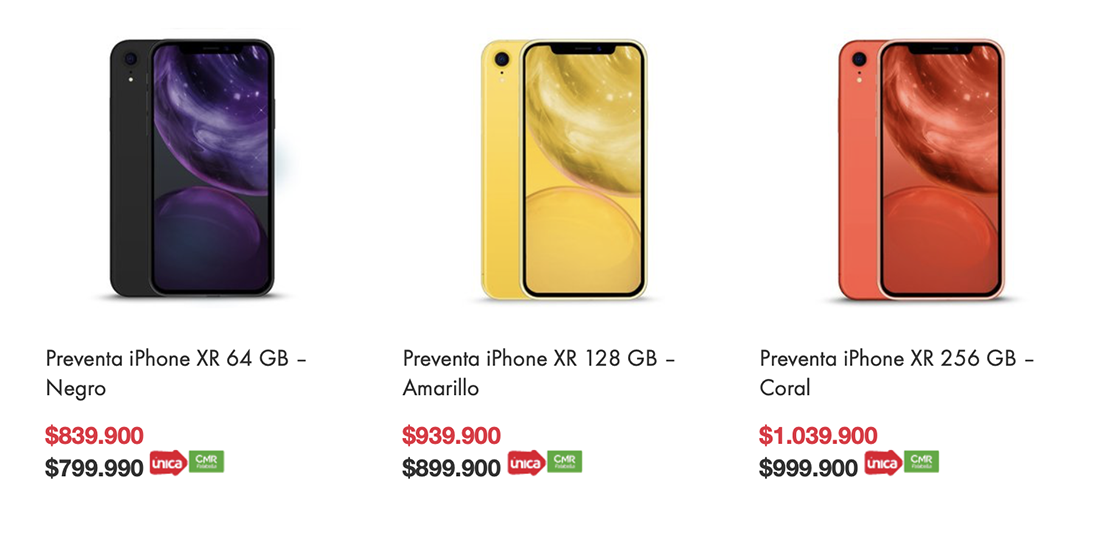Screen dimensions: 1100x556
Task: Click the CMR badge under the Amarillo phone
Action: [x=564, y=461]
